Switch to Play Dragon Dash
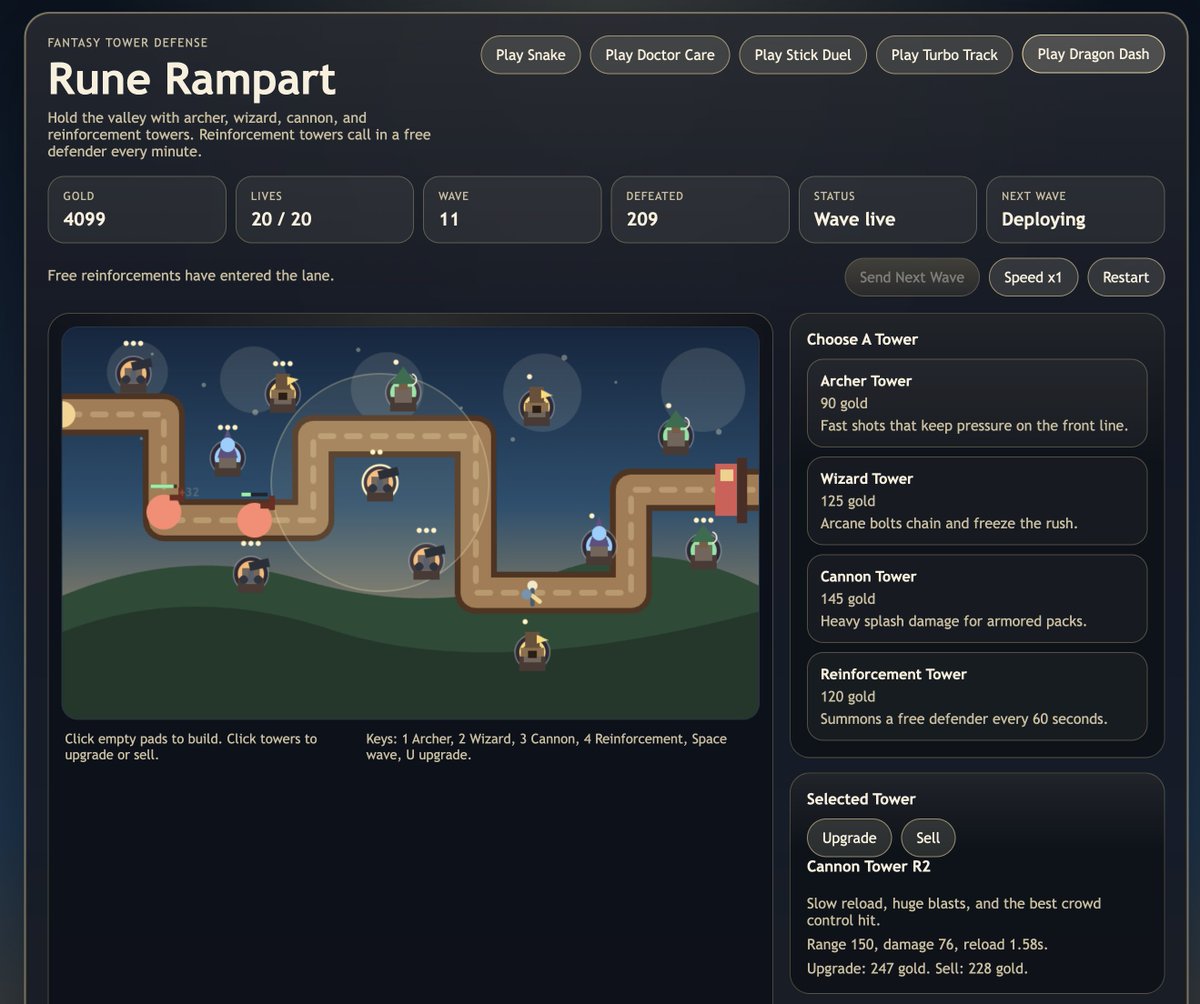Screen dimensions: 1200x1004 [x=1092, y=54]
